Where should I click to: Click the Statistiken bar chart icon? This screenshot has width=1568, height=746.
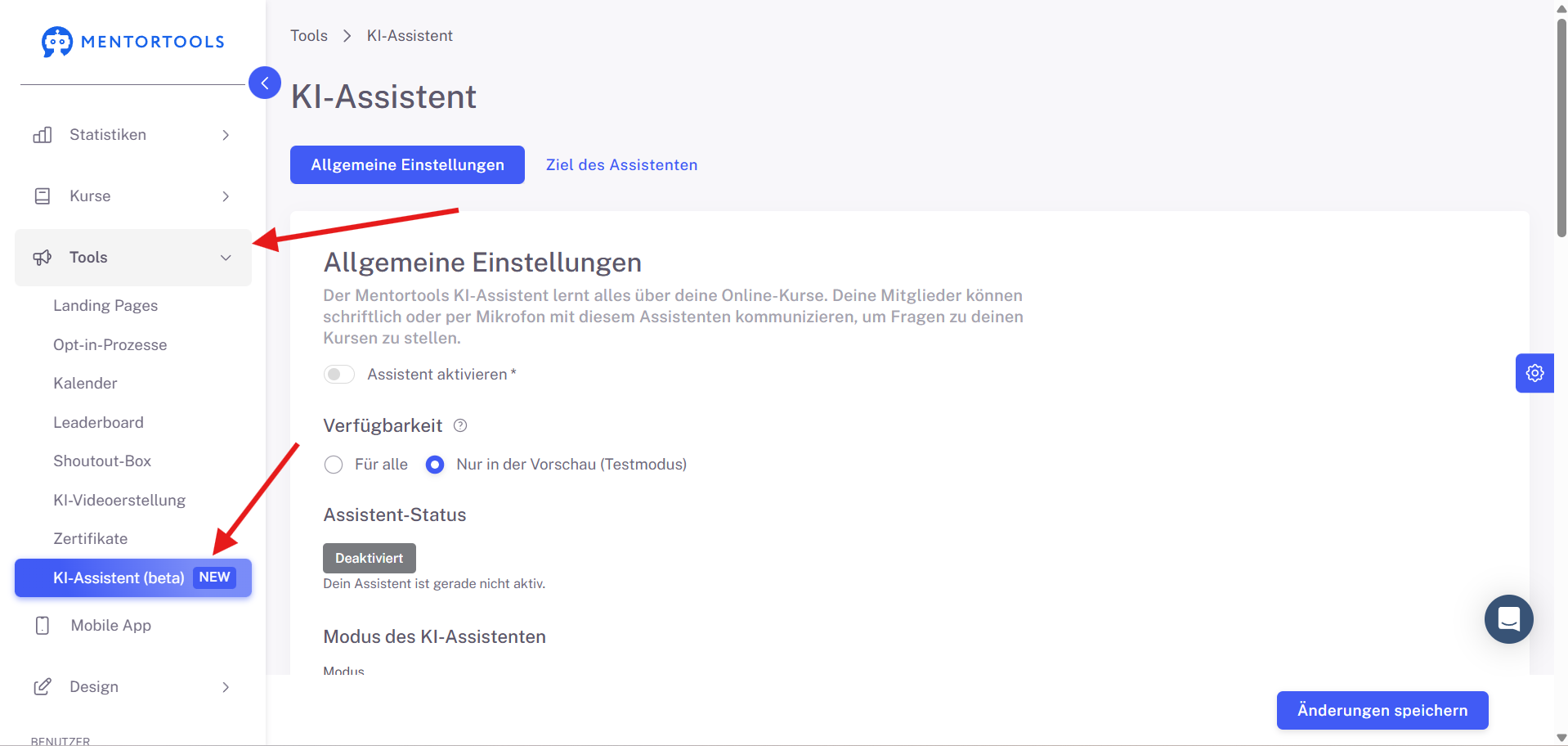[43, 135]
